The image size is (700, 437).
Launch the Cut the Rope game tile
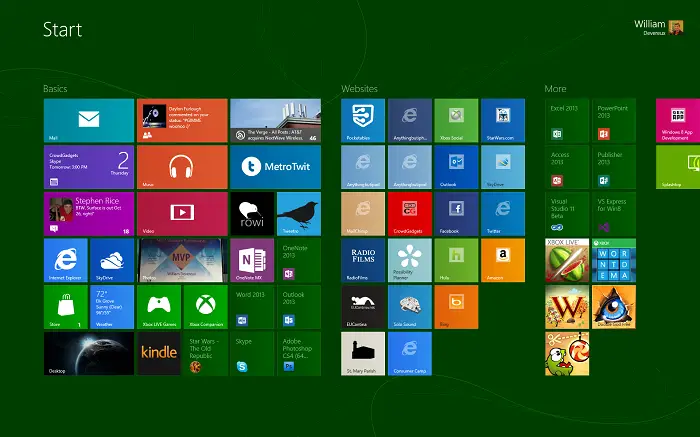click(x=567, y=354)
